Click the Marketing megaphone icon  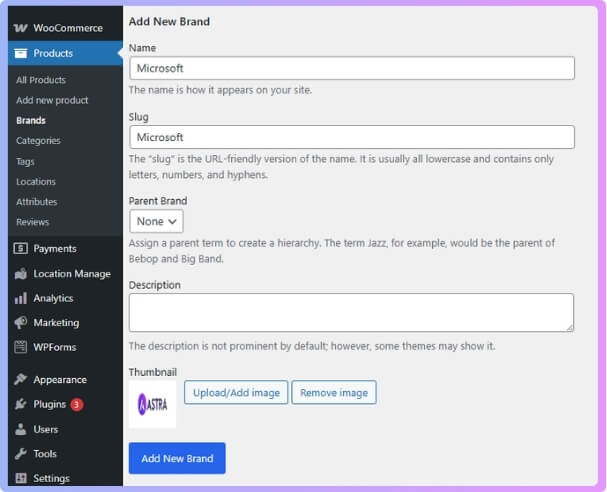click(x=21, y=323)
